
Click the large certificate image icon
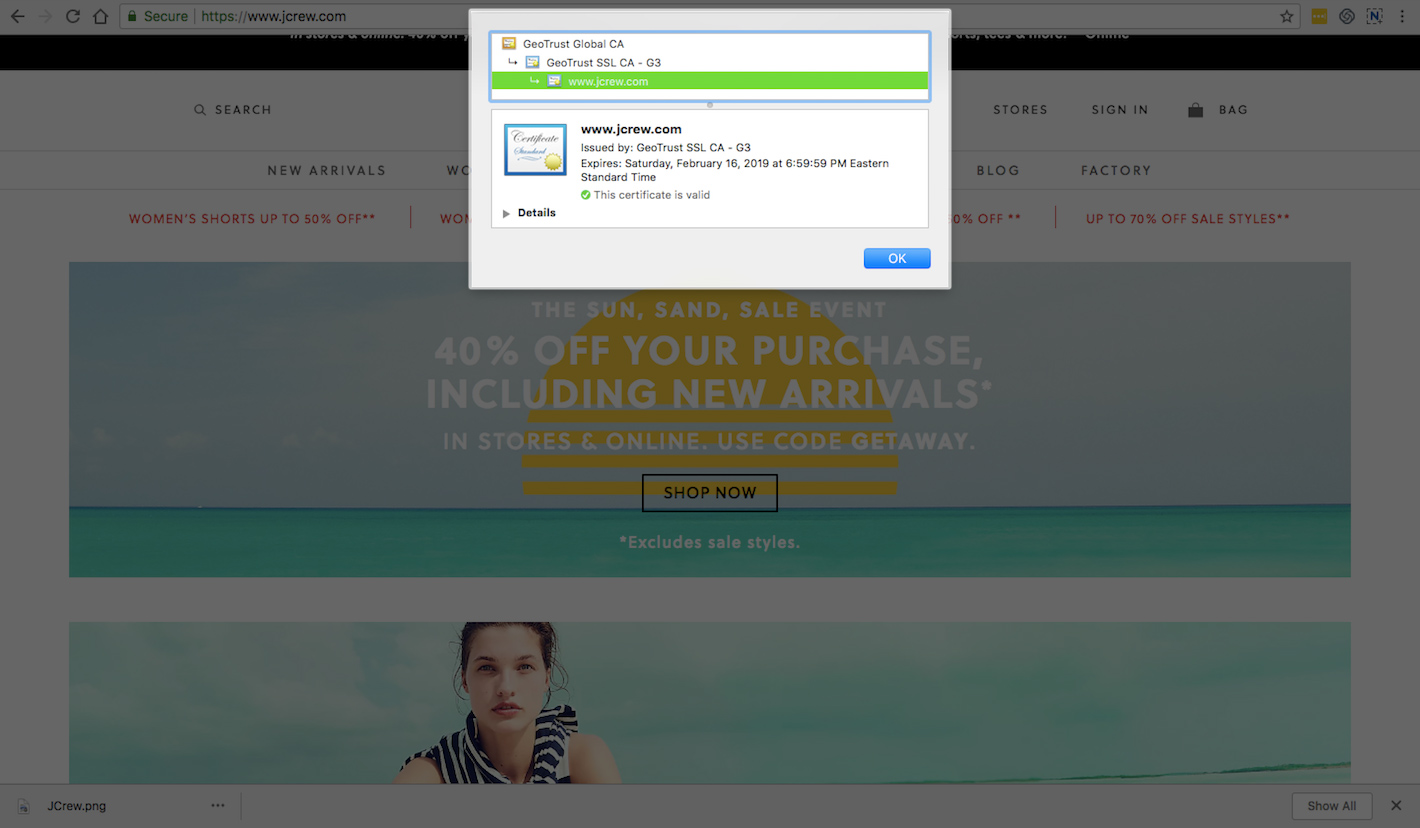(x=535, y=150)
